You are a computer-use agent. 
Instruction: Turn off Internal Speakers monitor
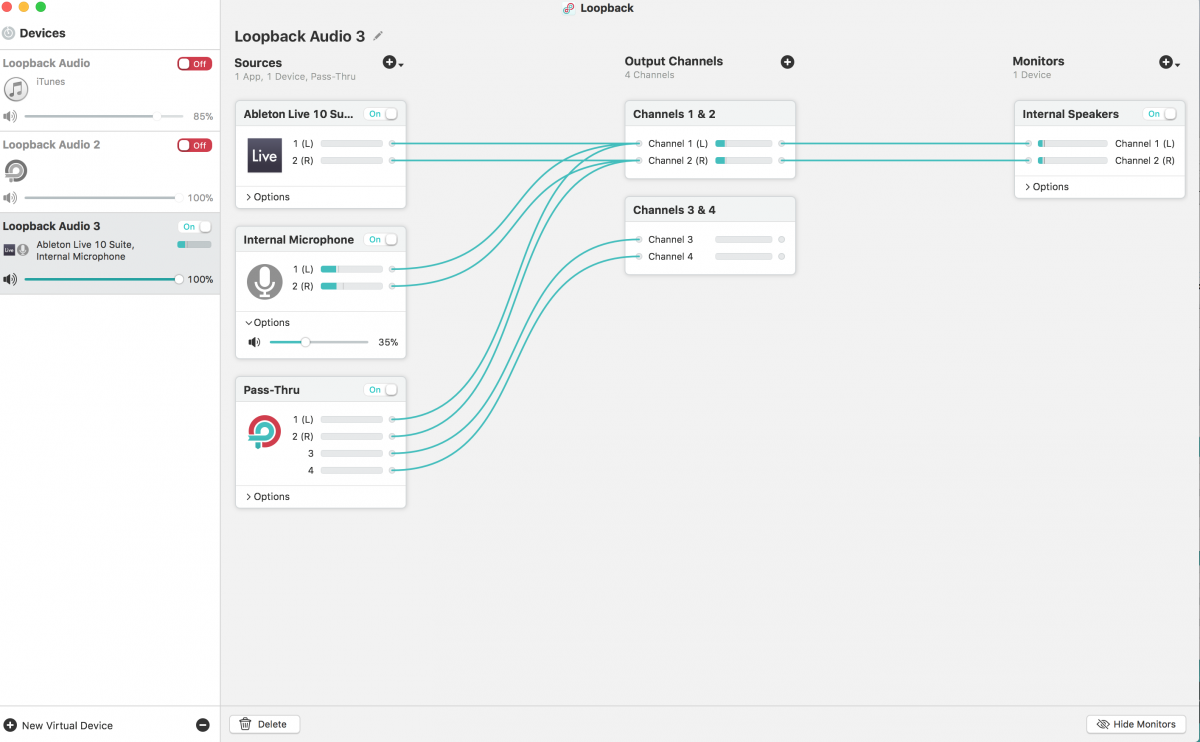tap(1160, 114)
